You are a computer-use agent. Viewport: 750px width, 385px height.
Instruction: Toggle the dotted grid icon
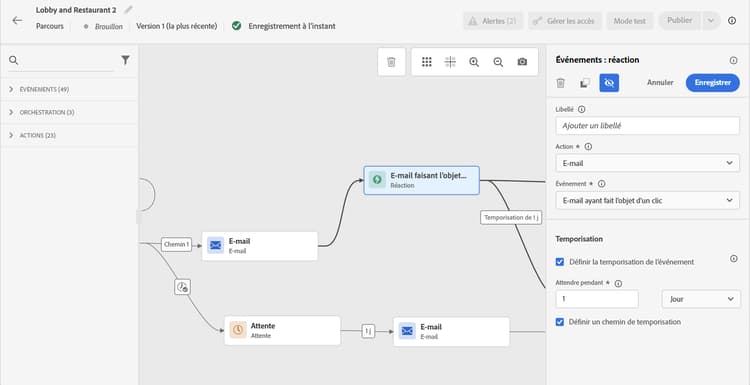(427, 62)
